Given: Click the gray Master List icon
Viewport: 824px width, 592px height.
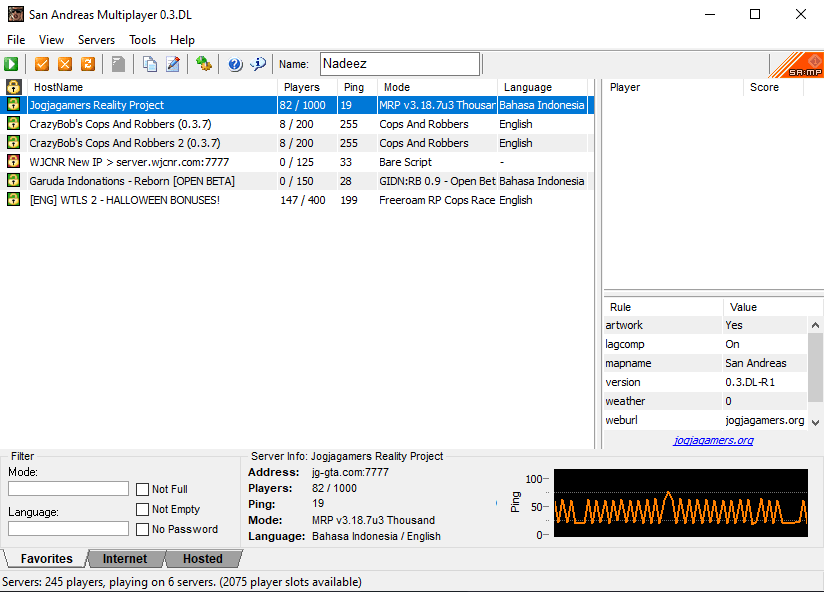Looking at the screenshot, I should point(118,64).
